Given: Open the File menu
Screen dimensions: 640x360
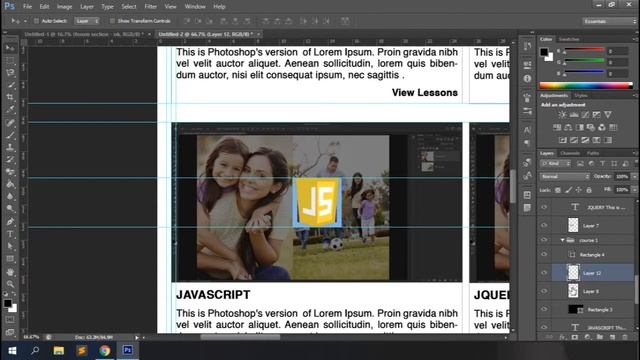Looking at the screenshot, I should point(27,7).
